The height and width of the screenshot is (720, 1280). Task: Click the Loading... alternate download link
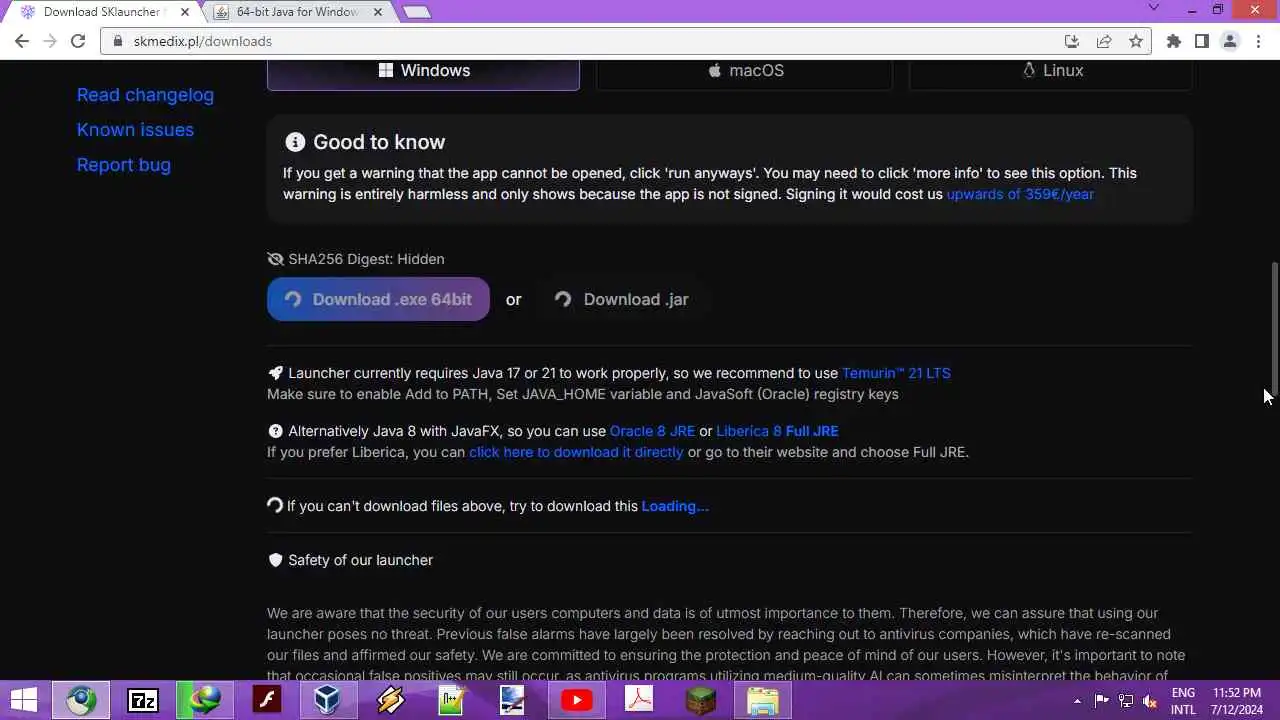675,506
